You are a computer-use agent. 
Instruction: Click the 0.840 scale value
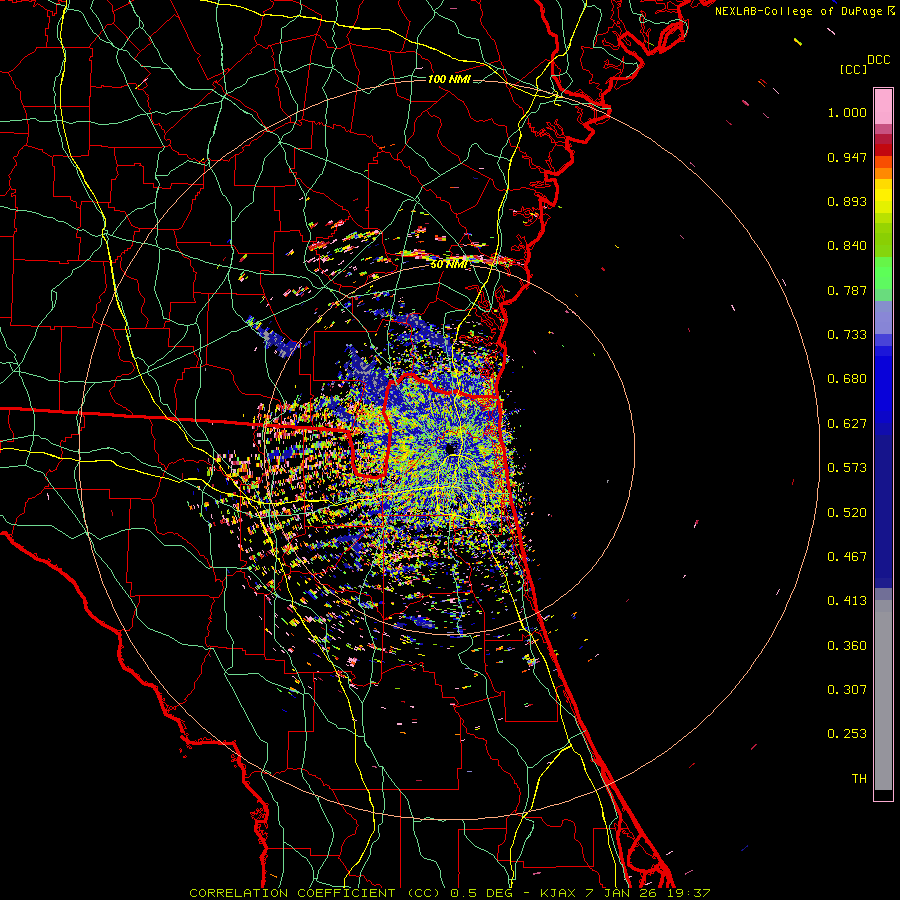(x=847, y=246)
